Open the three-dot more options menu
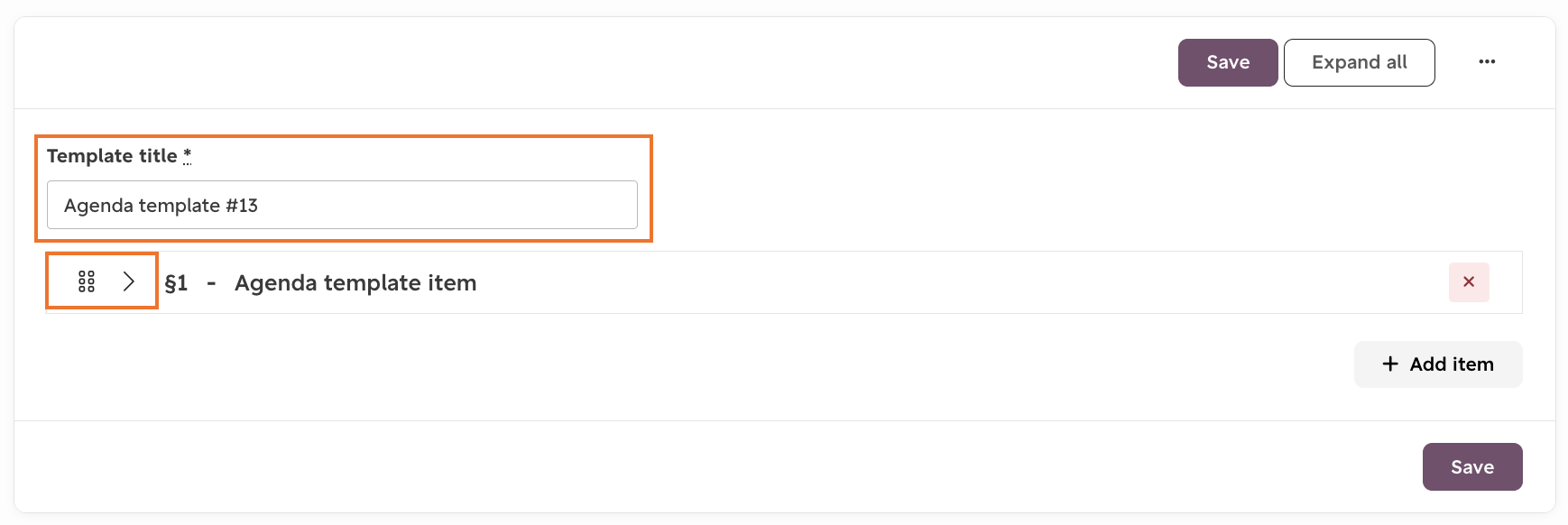 click(x=1487, y=62)
